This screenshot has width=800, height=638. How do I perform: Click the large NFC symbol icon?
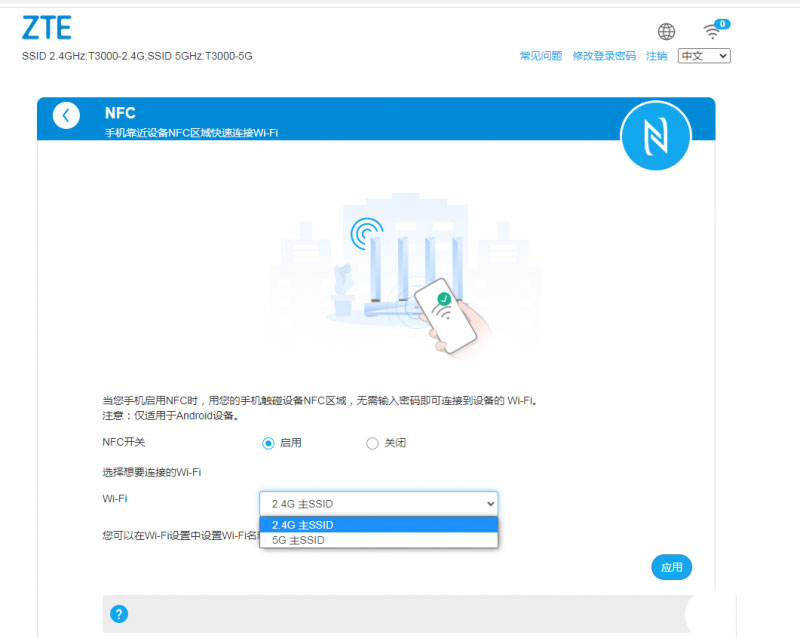656,136
